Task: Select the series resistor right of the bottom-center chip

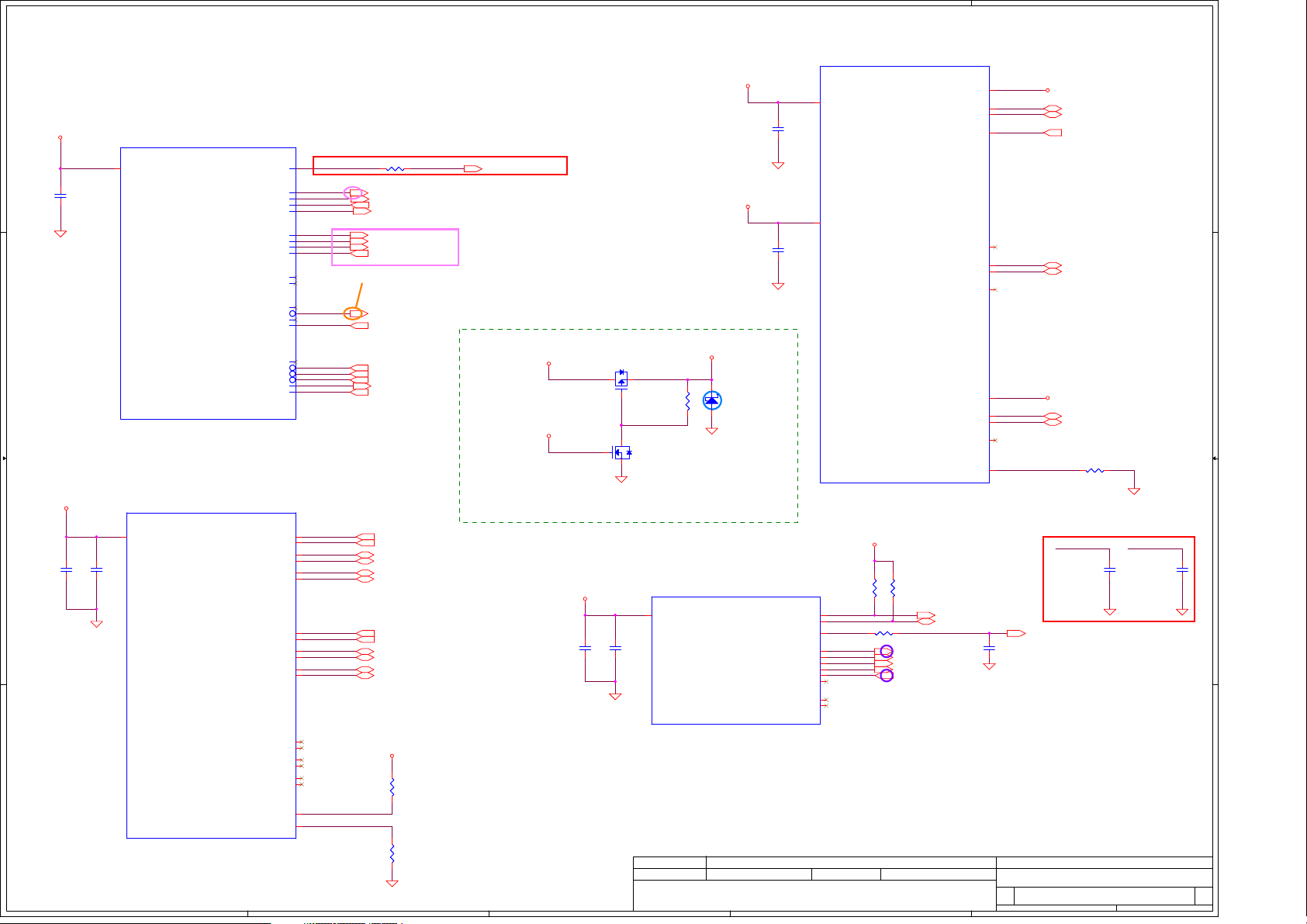Action: point(883,633)
